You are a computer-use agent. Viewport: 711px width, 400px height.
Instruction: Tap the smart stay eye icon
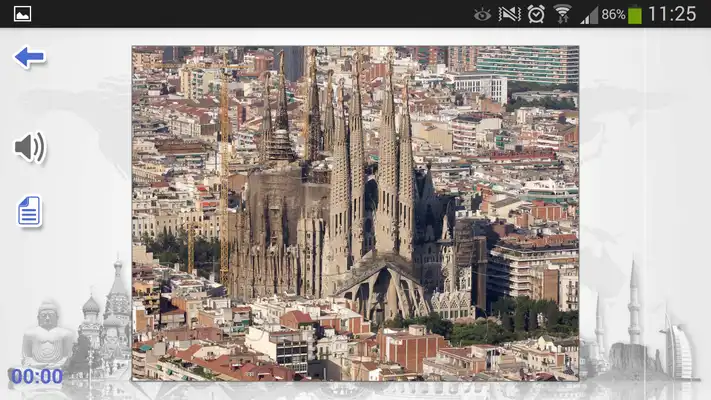point(482,15)
